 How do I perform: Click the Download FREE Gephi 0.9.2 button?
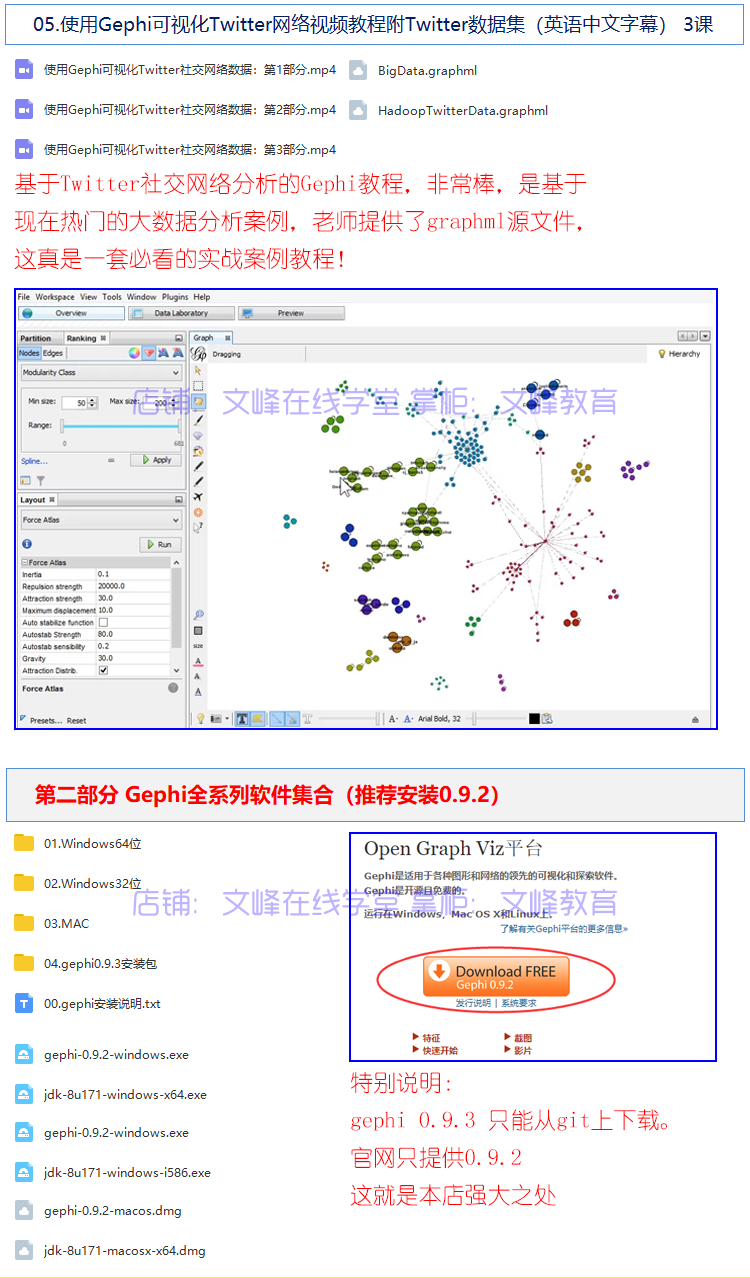(496, 977)
